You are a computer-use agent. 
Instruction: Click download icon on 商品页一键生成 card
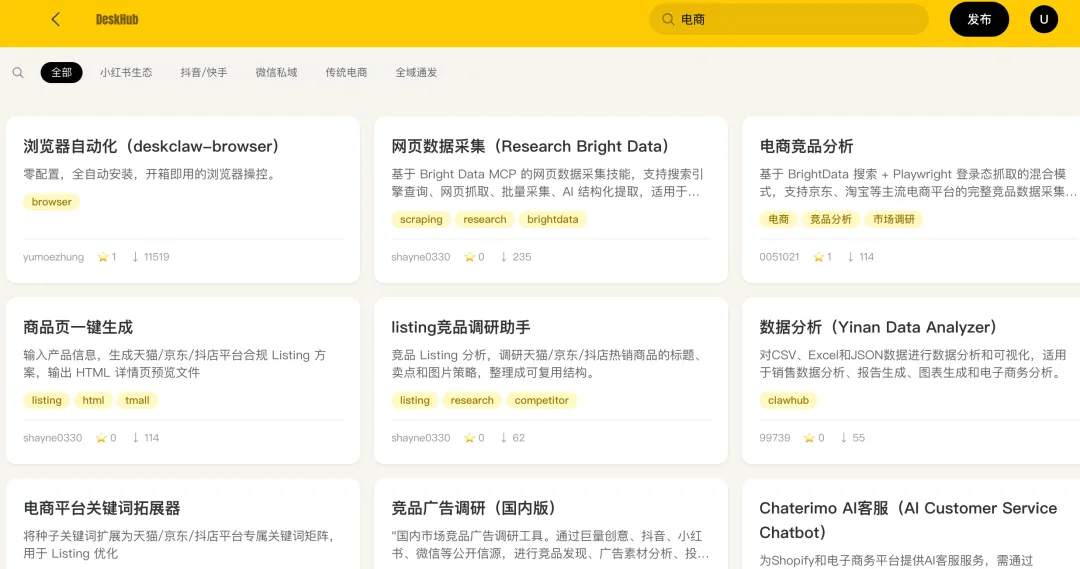coord(135,438)
